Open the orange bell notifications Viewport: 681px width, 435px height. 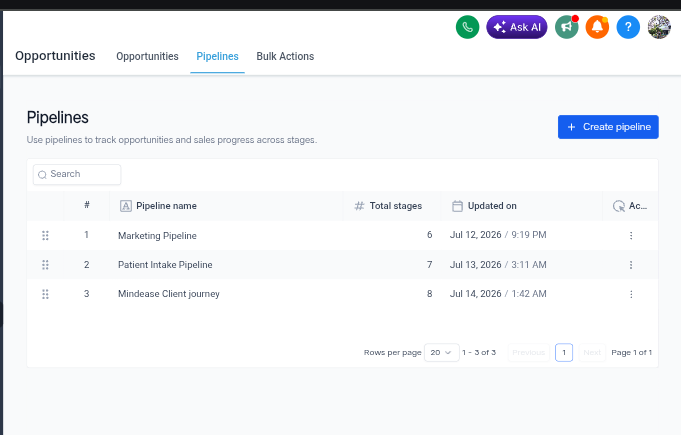[x=597, y=27]
